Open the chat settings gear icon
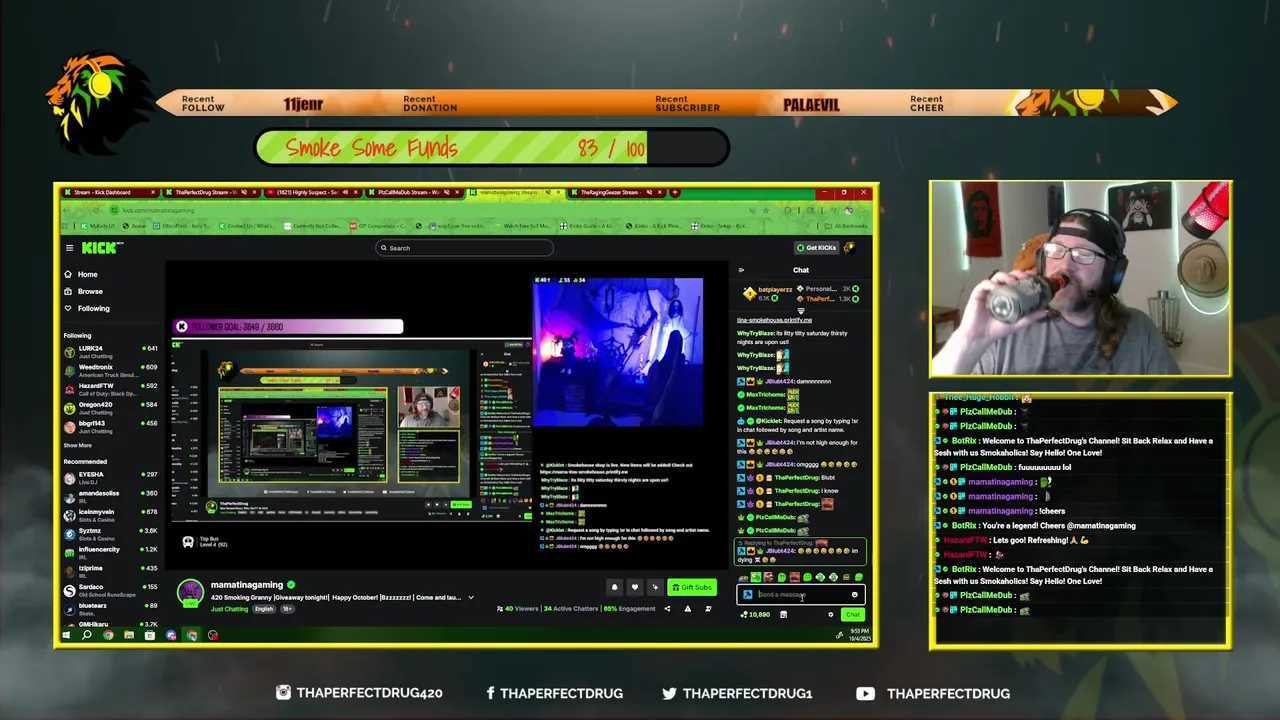Image resolution: width=1280 pixels, height=720 pixels. click(830, 615)
